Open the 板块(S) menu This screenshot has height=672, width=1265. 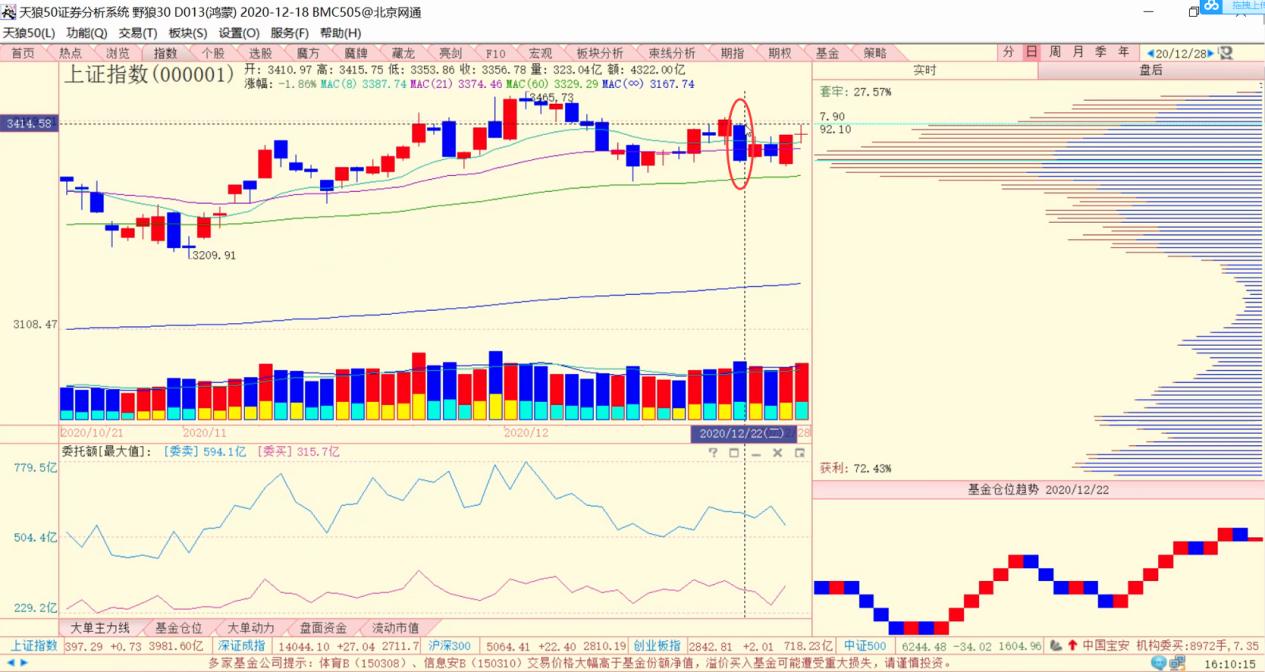click(188, 33)
